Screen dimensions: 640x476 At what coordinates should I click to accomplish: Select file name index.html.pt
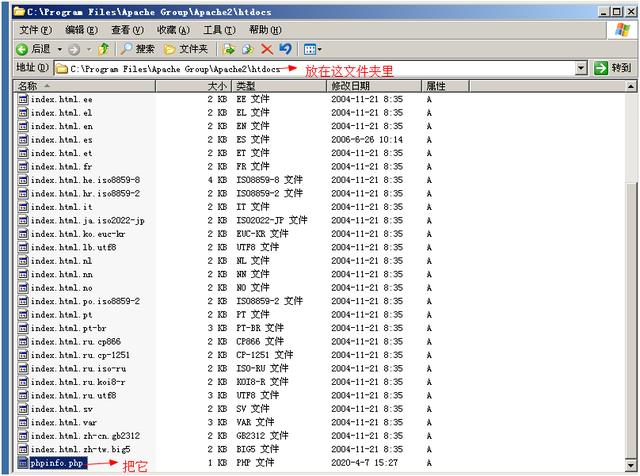61,315
